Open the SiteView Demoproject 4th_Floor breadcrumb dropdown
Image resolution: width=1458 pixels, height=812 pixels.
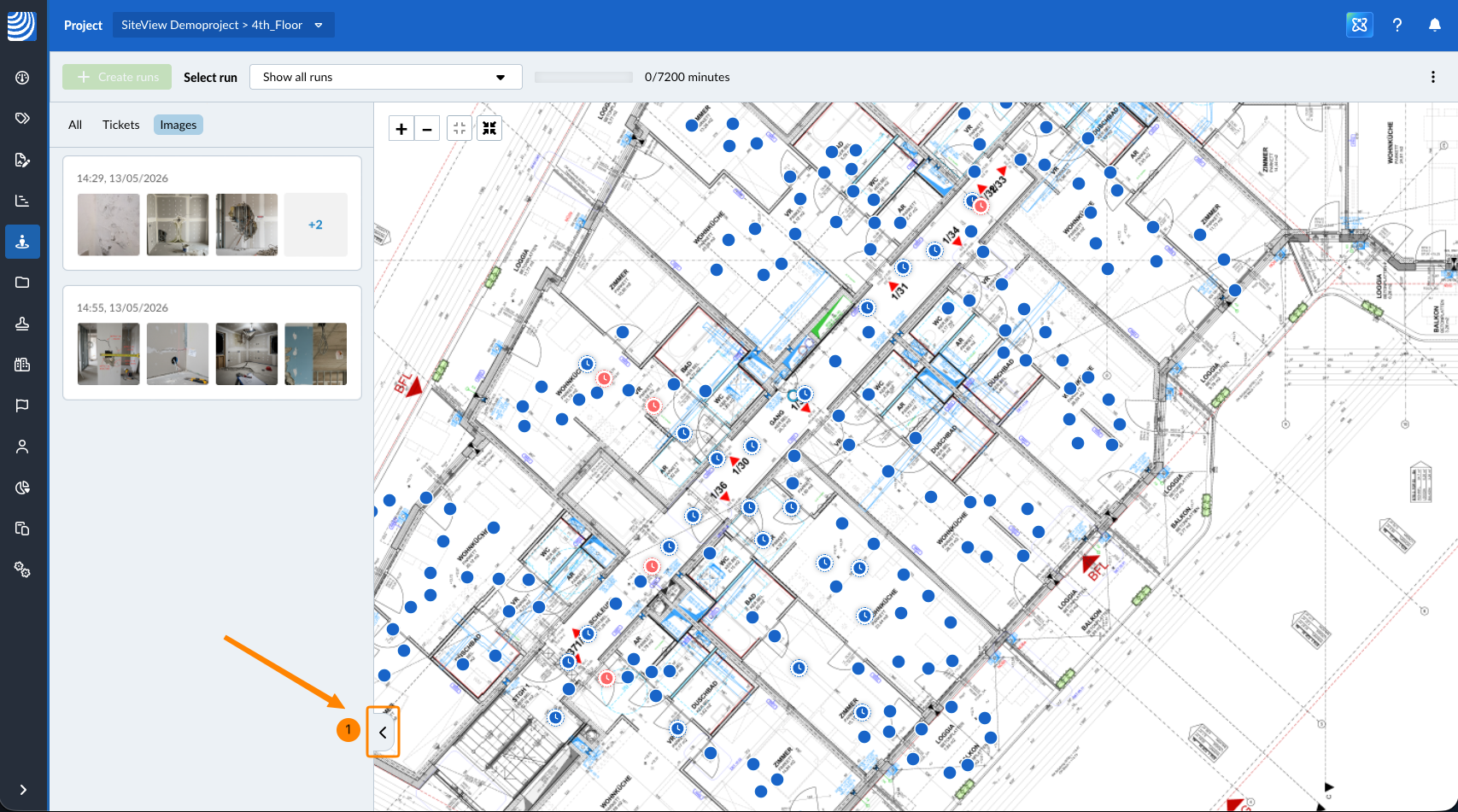pos(223,25)
